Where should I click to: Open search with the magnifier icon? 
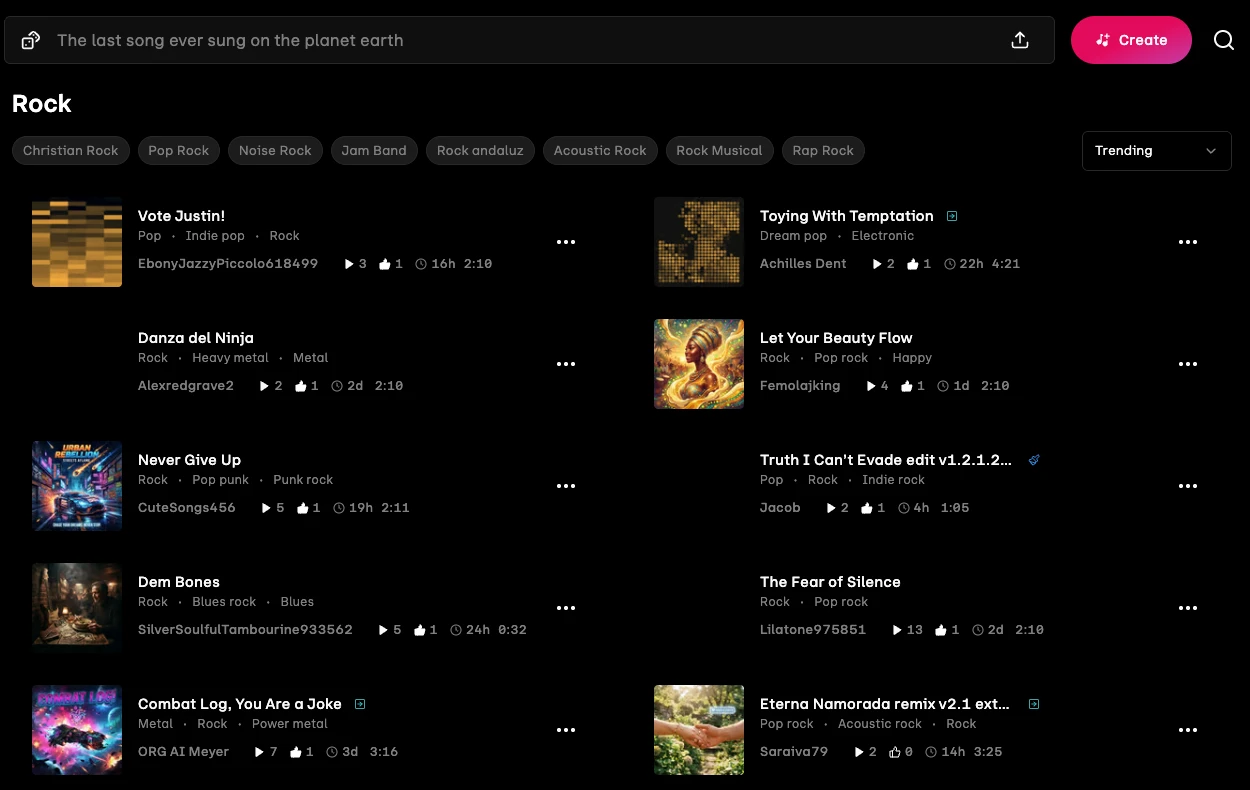pos(1224,40)
